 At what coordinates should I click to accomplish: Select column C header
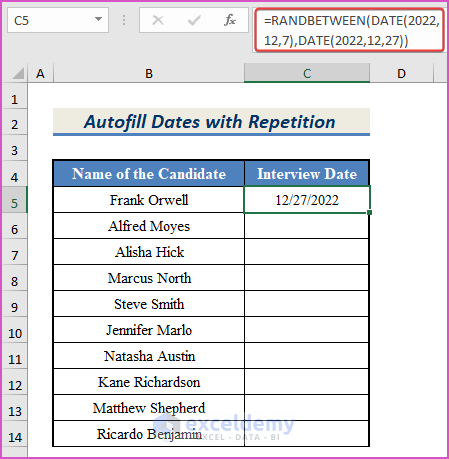click(x=307, y=73)
